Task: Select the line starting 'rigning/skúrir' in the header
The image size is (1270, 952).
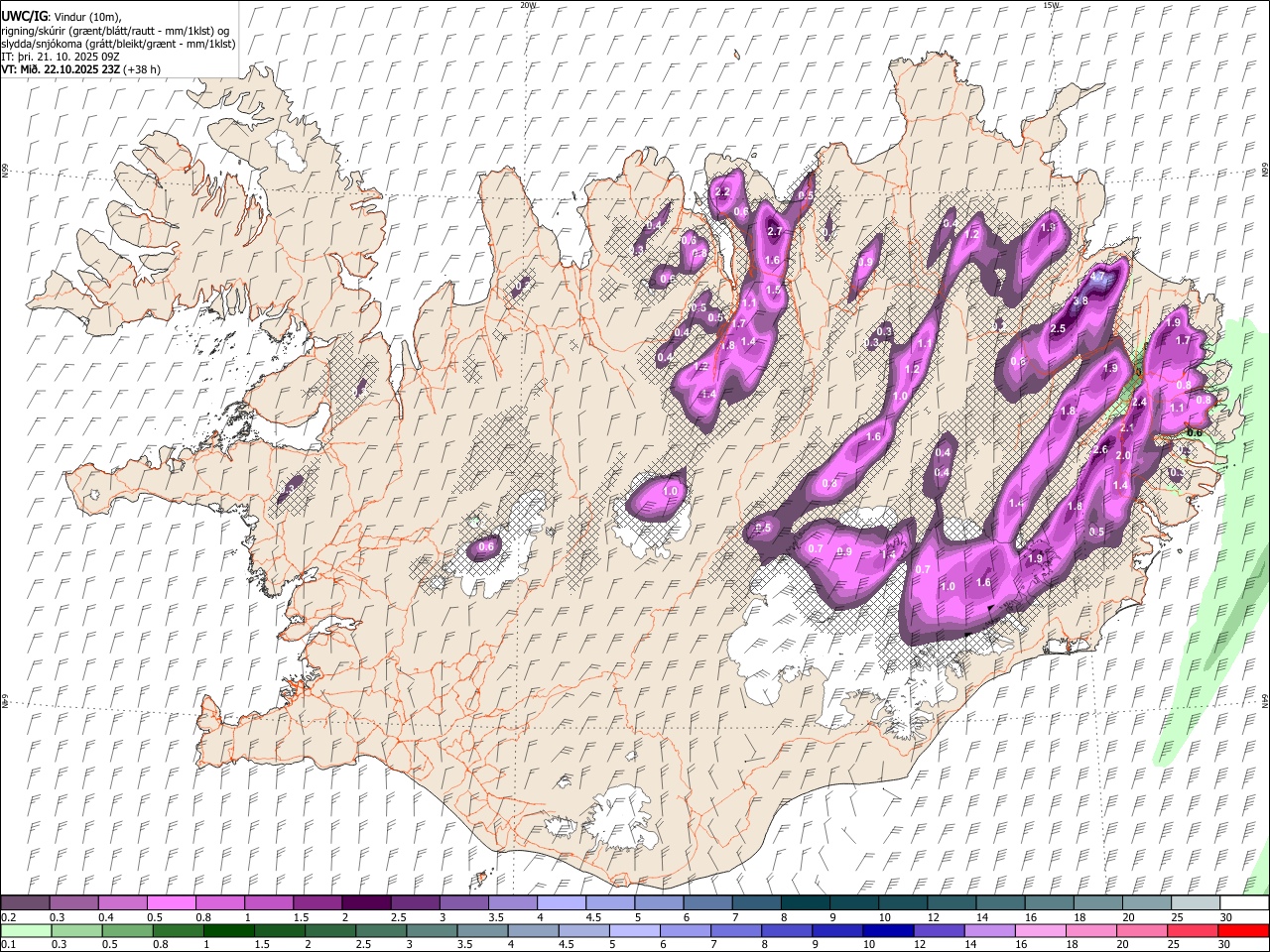Action: [114, 30]
